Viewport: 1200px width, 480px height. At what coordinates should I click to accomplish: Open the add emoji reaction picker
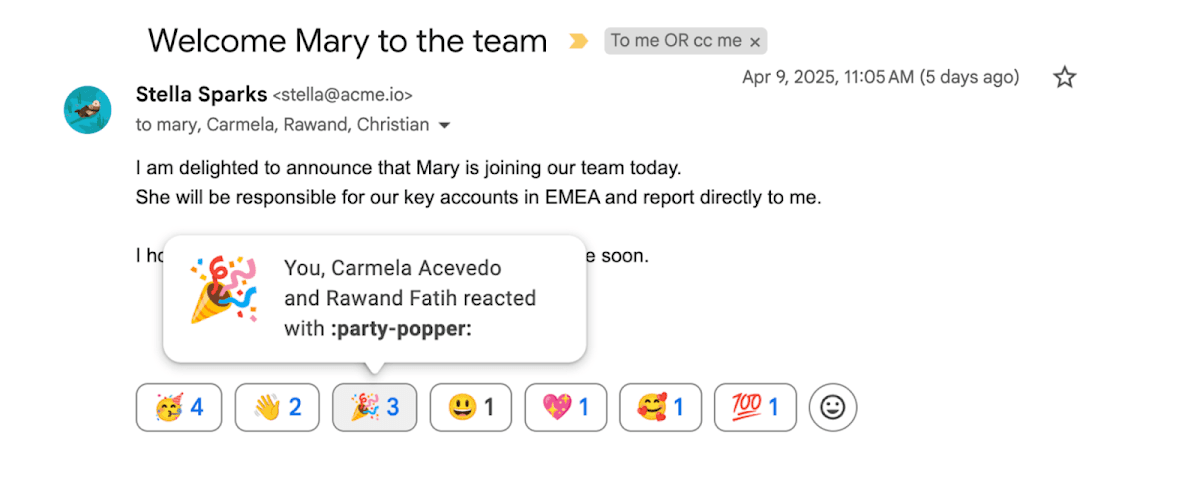pos(832,407)
